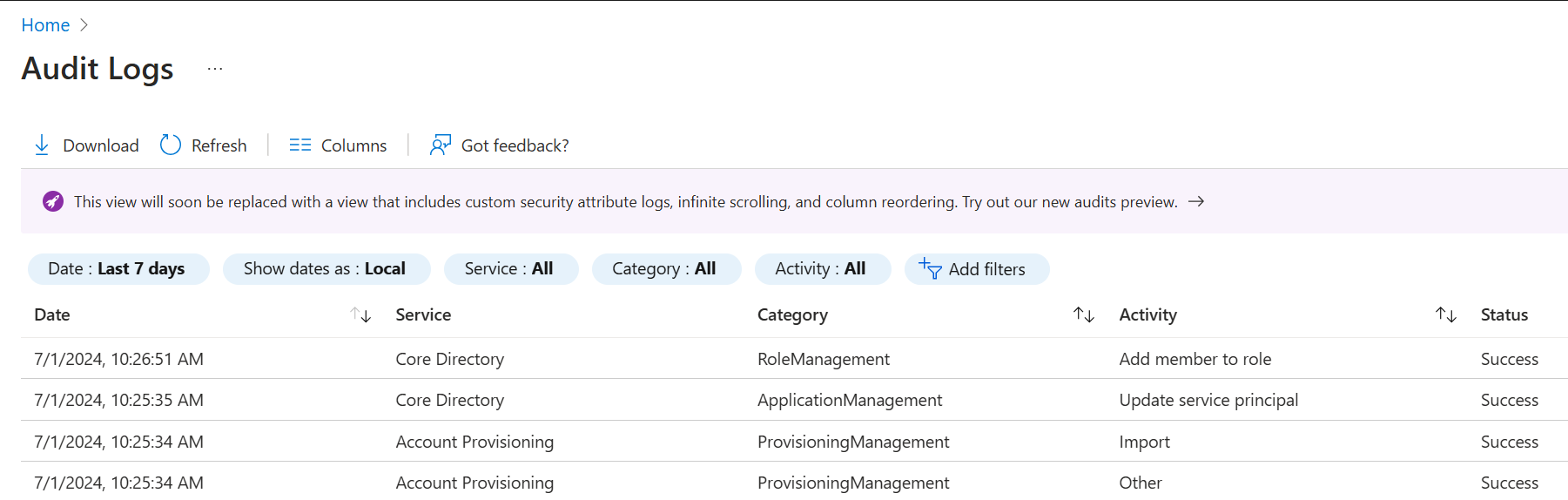Screen dimensions: 1568x500
Task: Sort by Activity using its sort arrows
Action: pyautogui.click(x=1446, y=315)
